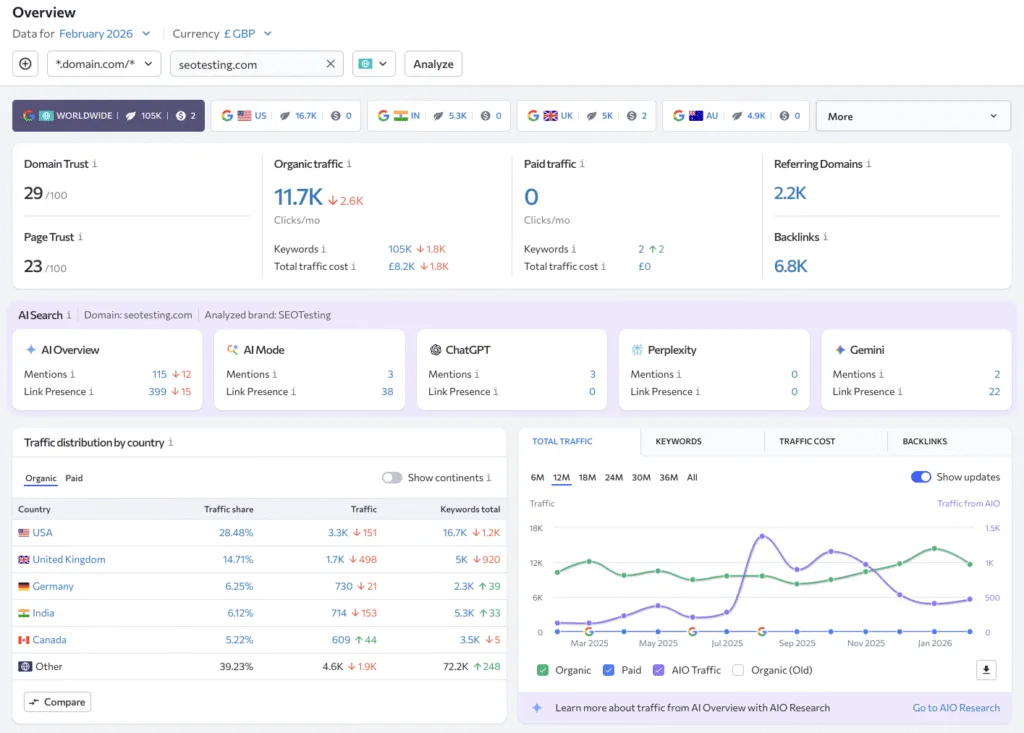Viewport: 1024px width, 733px height.
Task: Click the add domain plus icon
Action: point(25,62)
